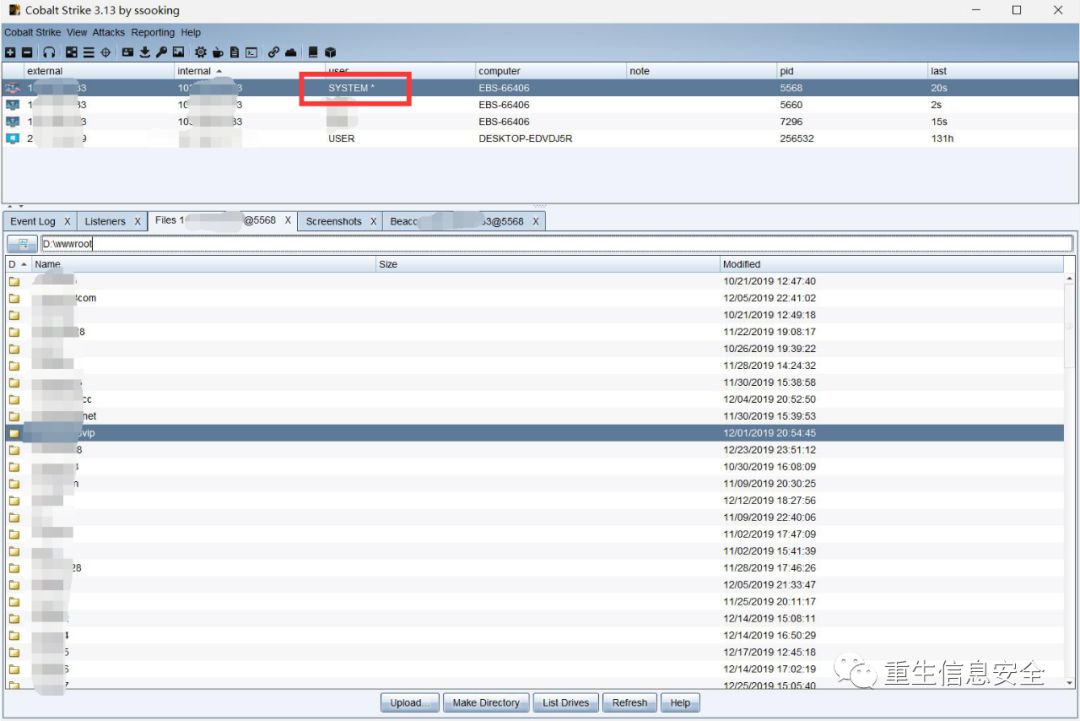Open the Reporting menu
Image resolution: width=1080 pixels, height=721 pixels.
pos(153,32)
